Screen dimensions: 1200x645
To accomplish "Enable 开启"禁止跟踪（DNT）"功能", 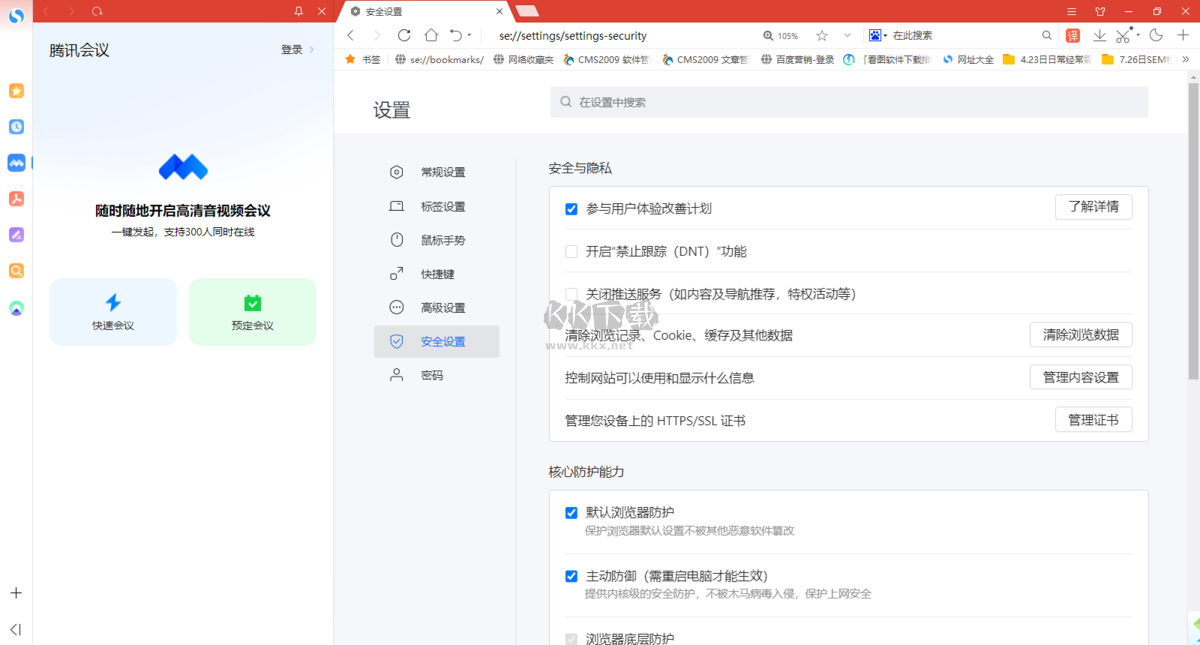I will pyautogui.click(x=571, y=251).
